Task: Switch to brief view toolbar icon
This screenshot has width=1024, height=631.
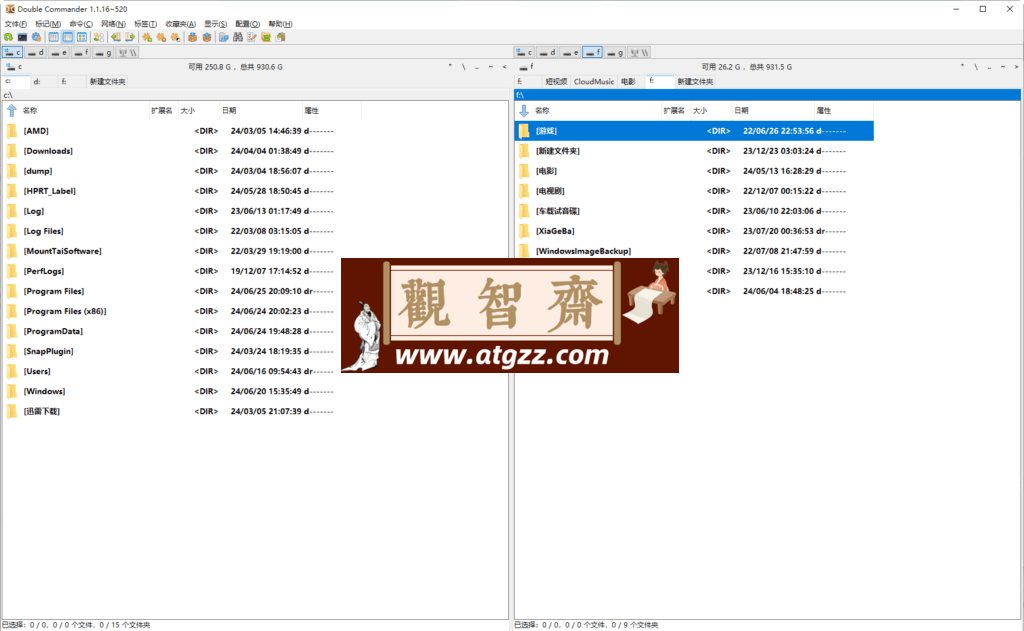Action: tap(54, 37)
